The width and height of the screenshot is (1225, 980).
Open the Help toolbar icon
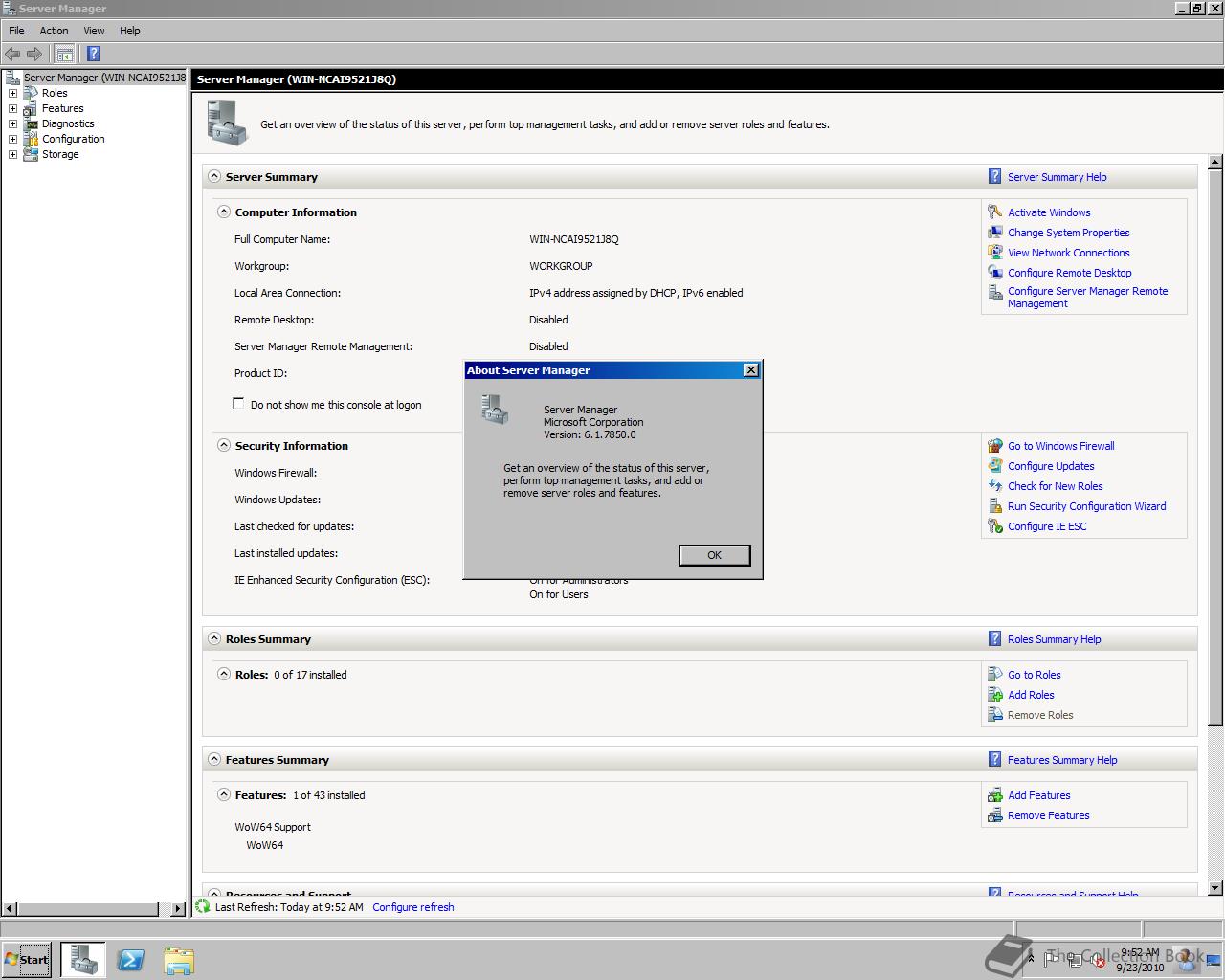(93, 54)
